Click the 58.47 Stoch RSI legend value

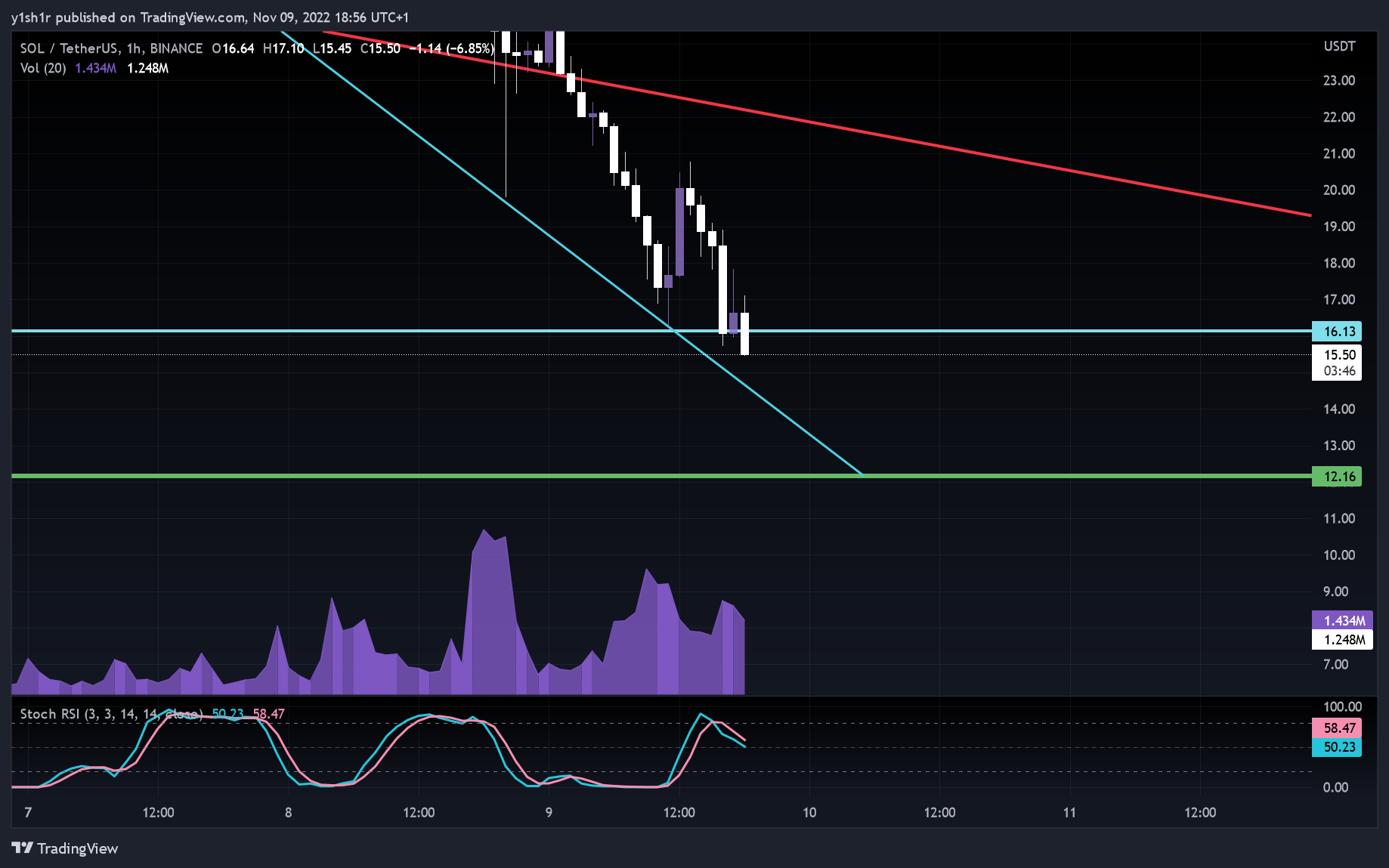pos(268,714)
